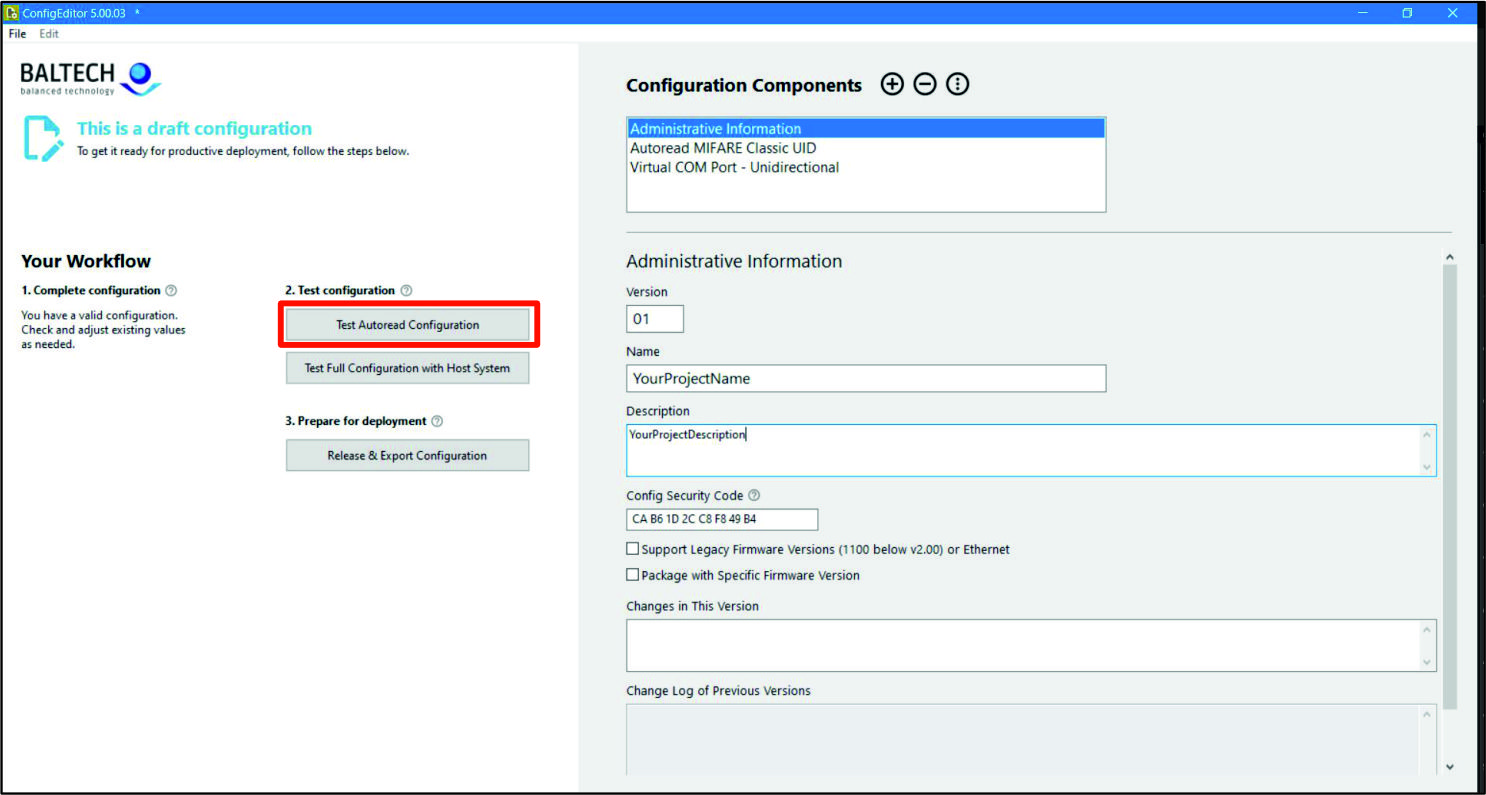This screenshot has width=1486, height=795.
Task: Open help icon next to Complete configuration
Action: [171, 291]
